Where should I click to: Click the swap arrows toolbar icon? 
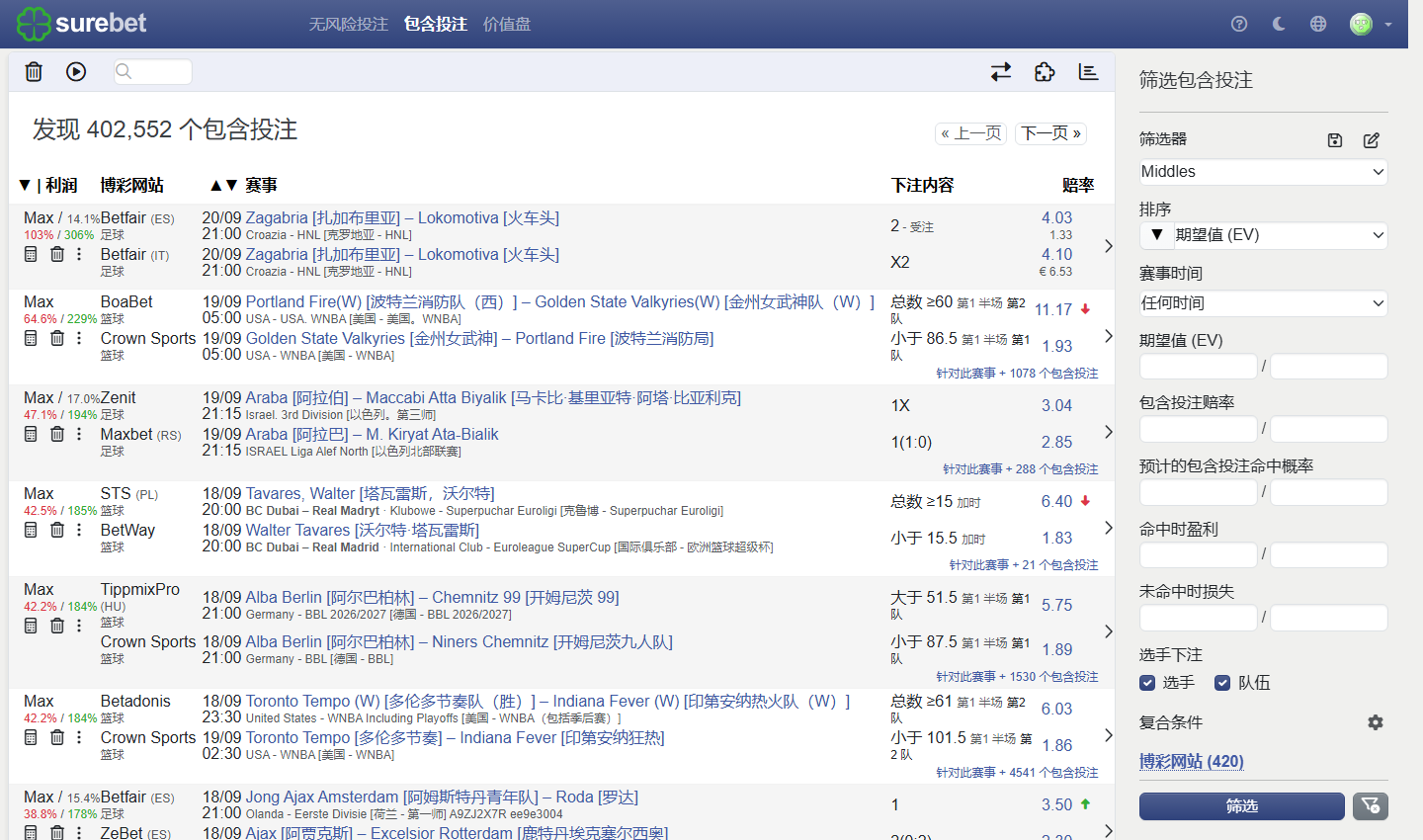[1001, 71]
